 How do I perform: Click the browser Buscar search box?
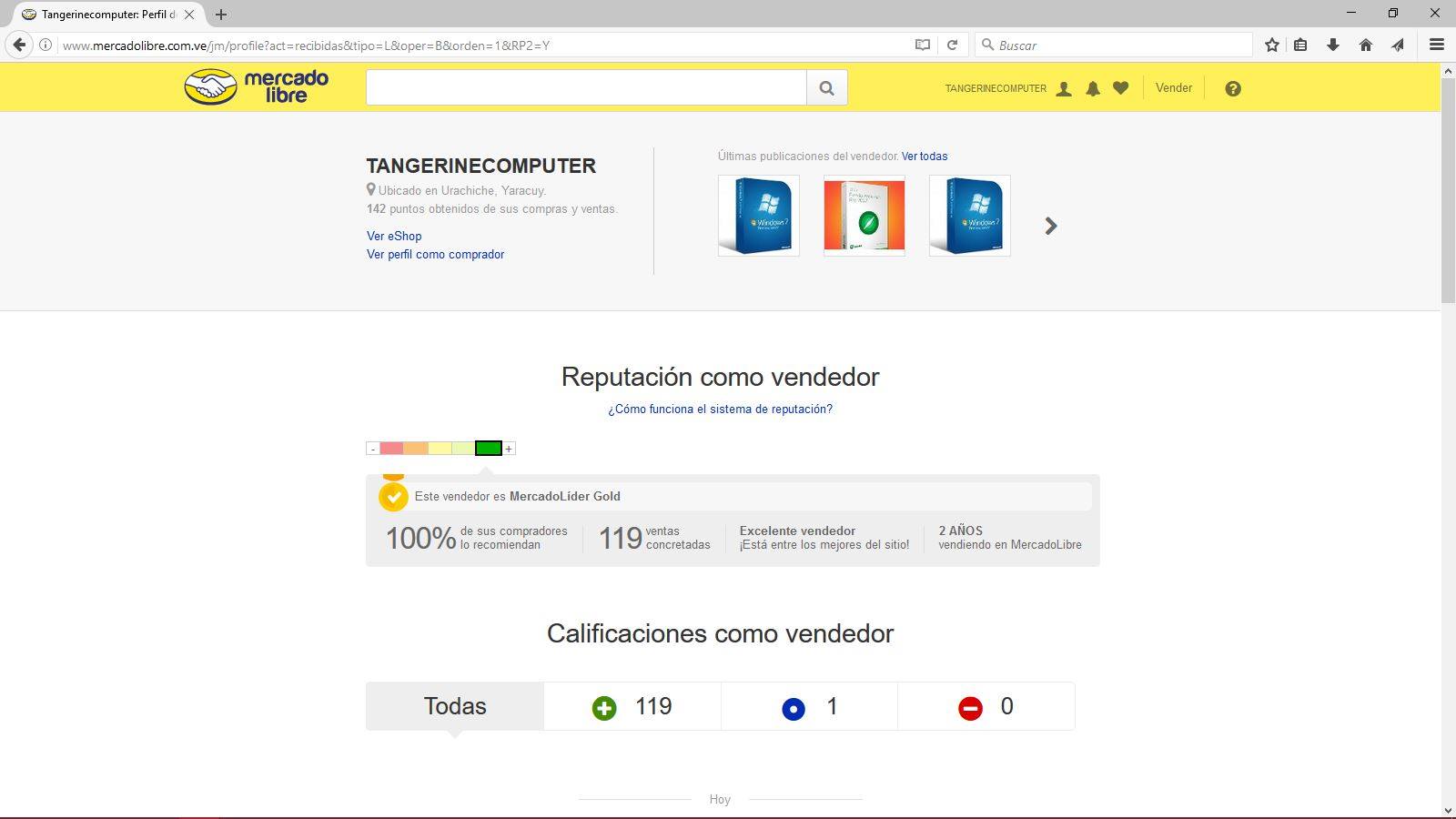pos(1115,45)
